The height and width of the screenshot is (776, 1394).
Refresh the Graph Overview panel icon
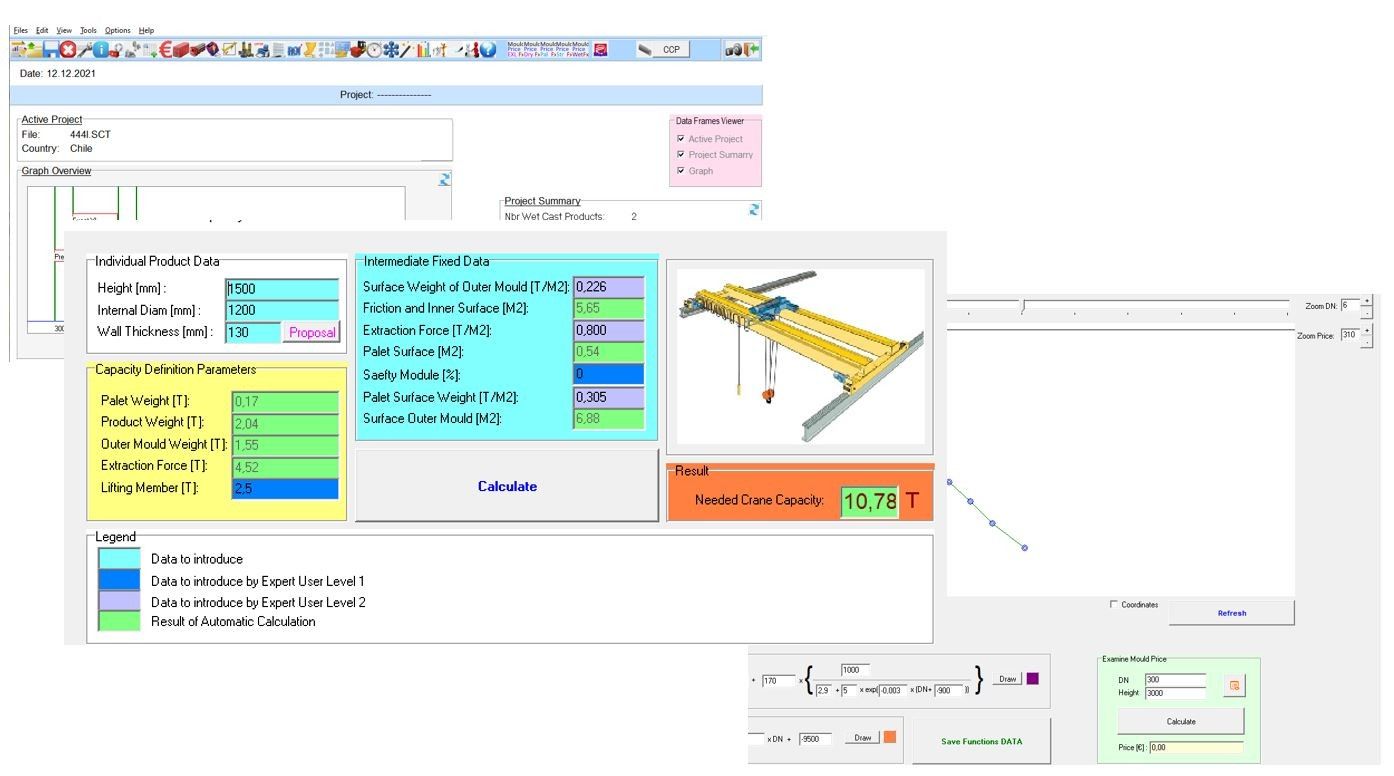click(445, 179)
